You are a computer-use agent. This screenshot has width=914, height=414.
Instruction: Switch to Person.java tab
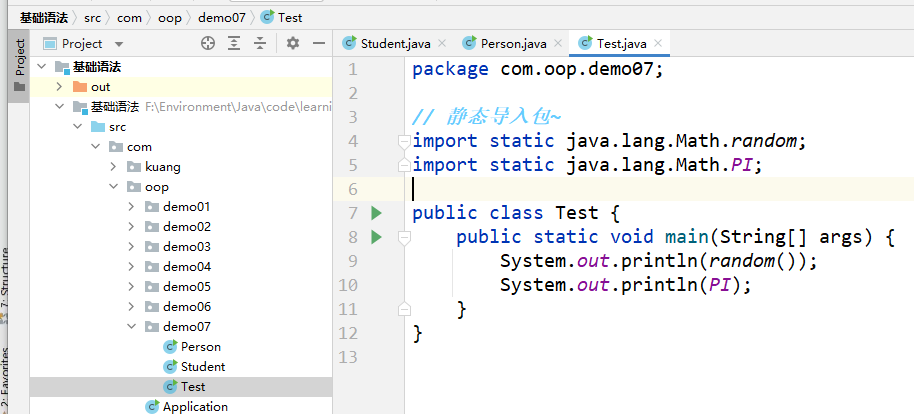tap(513, 43)
